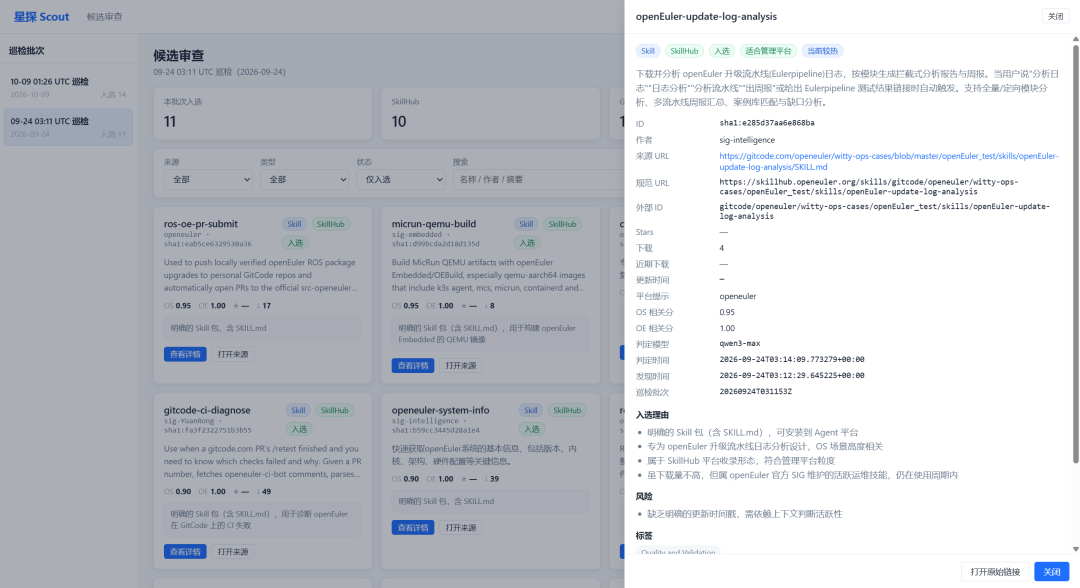Open the 状态 仅入选 dropdown
This screenshot has height=588, width=1080.
click(x=401, y=179)
